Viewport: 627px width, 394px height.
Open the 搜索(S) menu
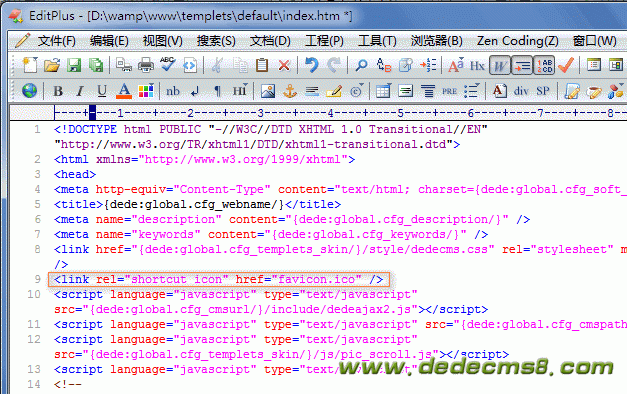[216, 41]
